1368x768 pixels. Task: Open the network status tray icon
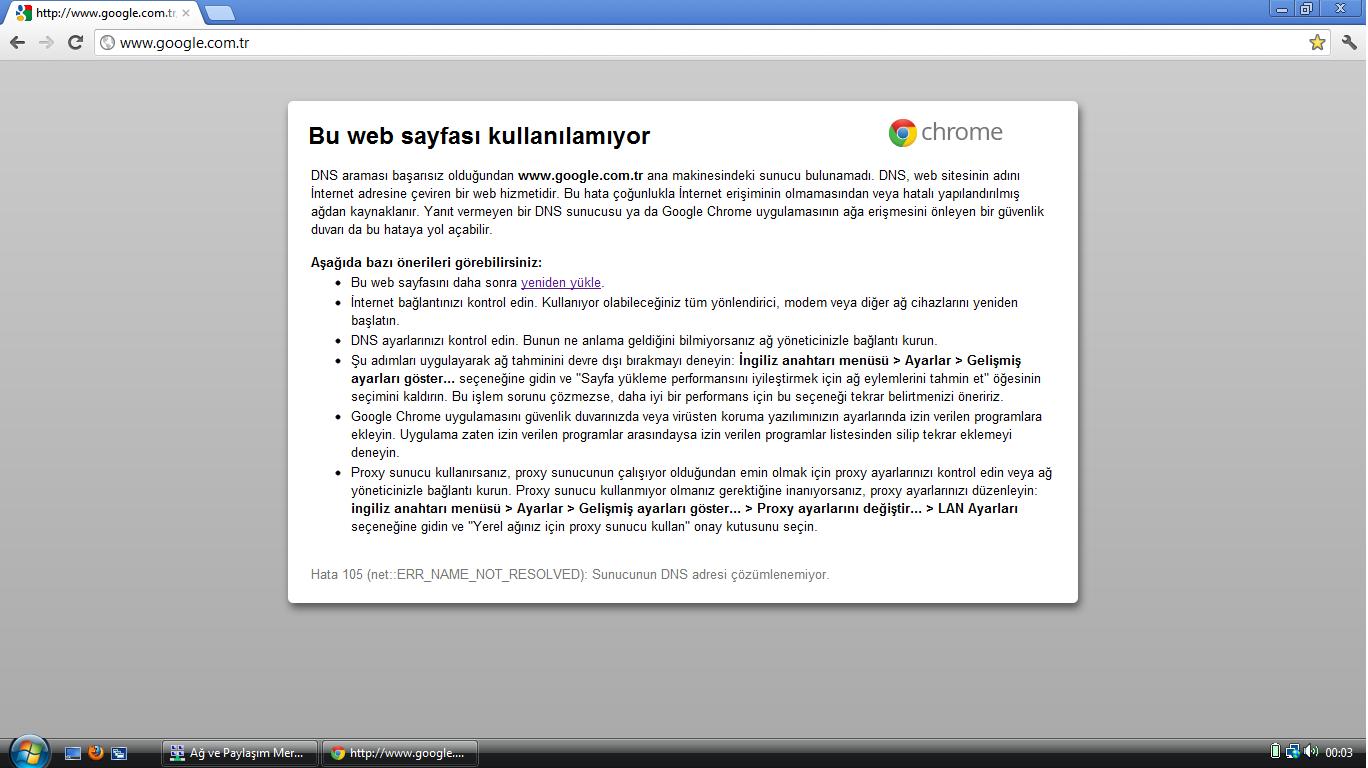pos(1292,752)
